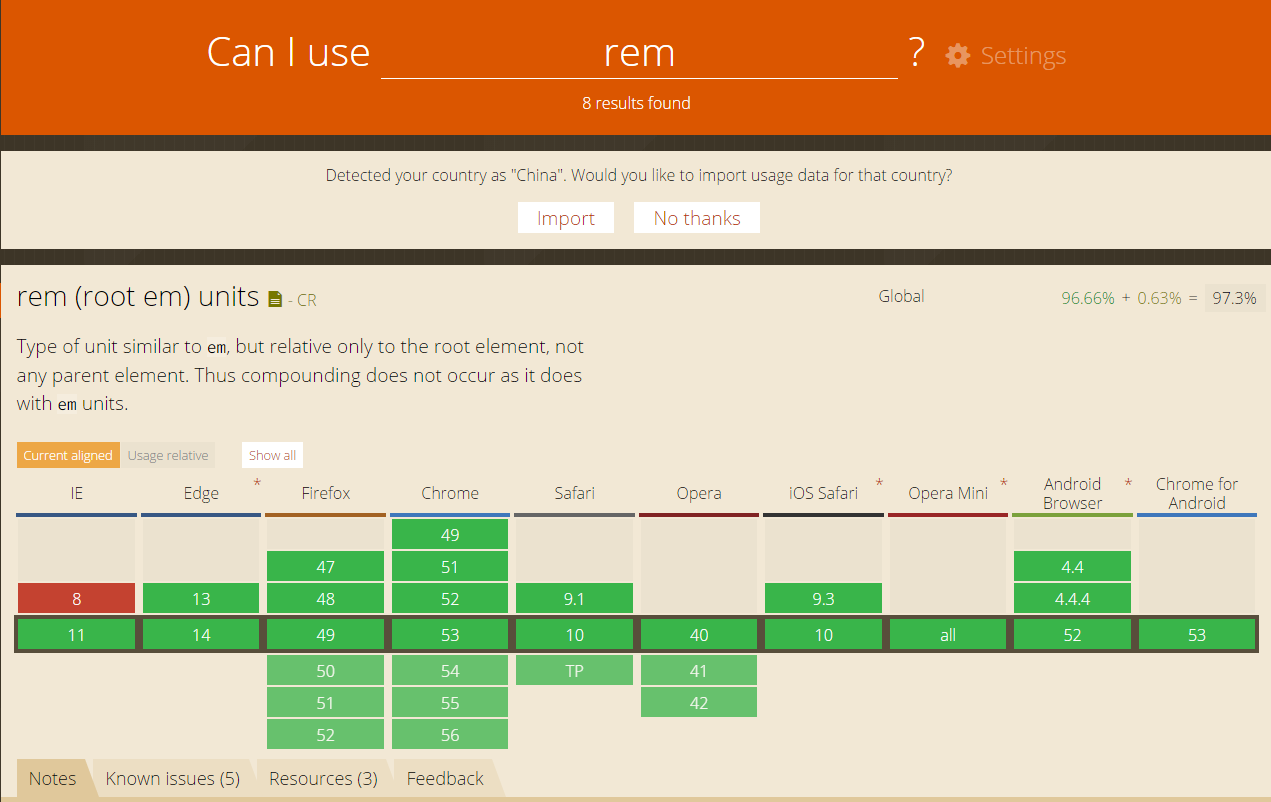Select the Chrome 56 cell
This screenshot has width=1271, height=802.
click(450, 735)
